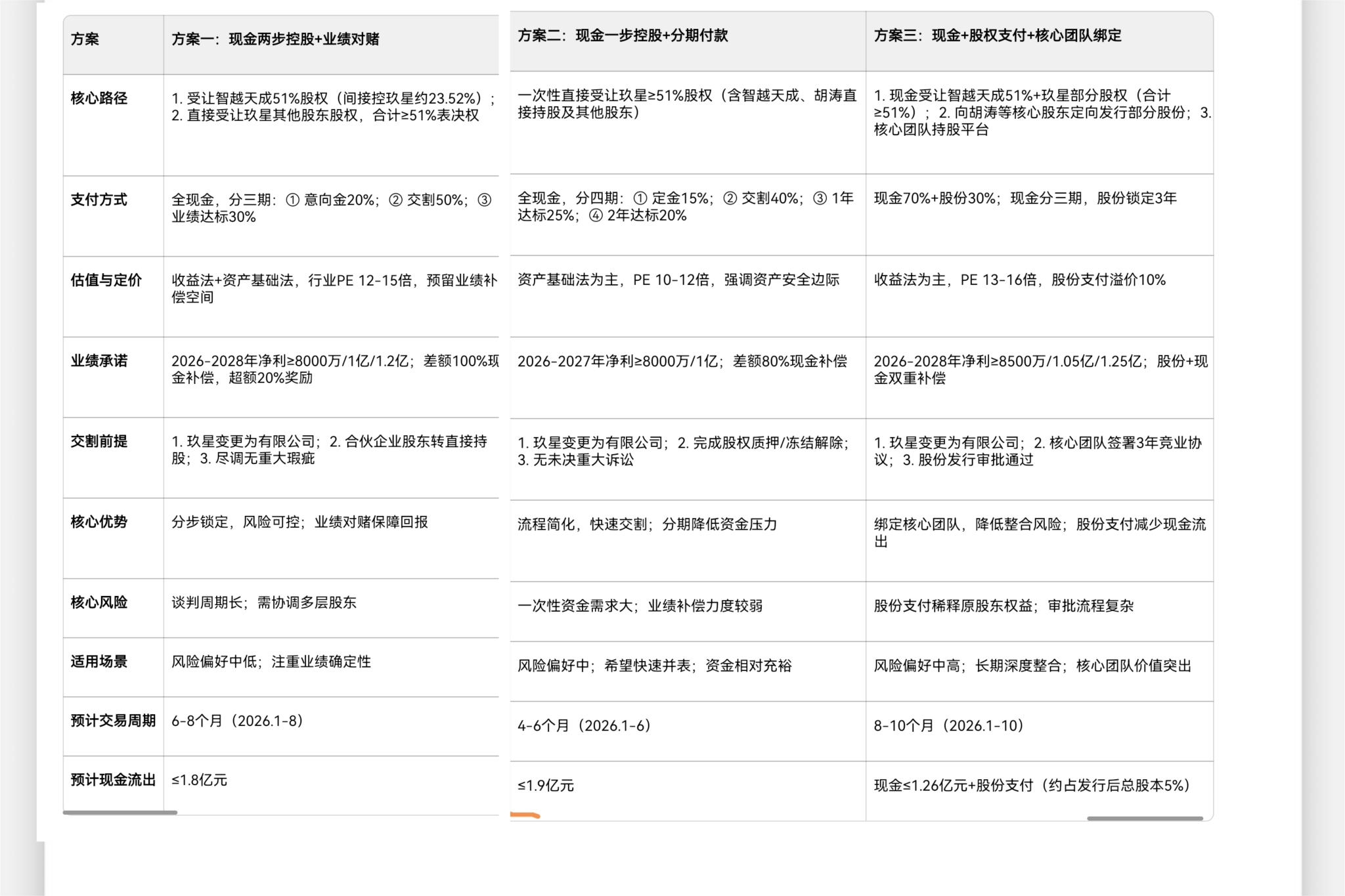
Task: Click the 4-6个月 transaction period cell
Action: coord(584,726)
